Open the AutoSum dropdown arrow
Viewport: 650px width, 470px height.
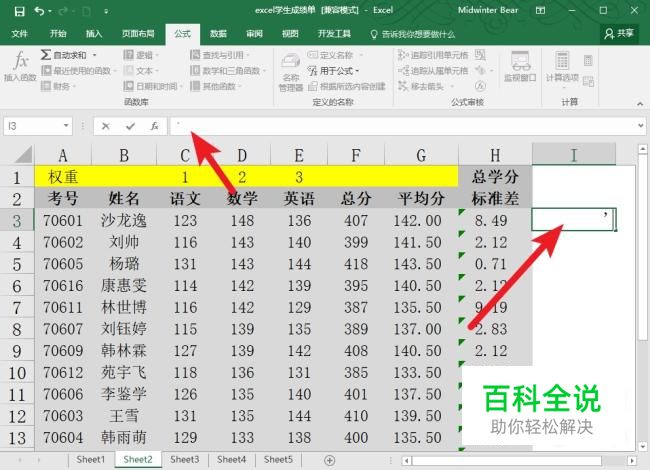[95, 55]
